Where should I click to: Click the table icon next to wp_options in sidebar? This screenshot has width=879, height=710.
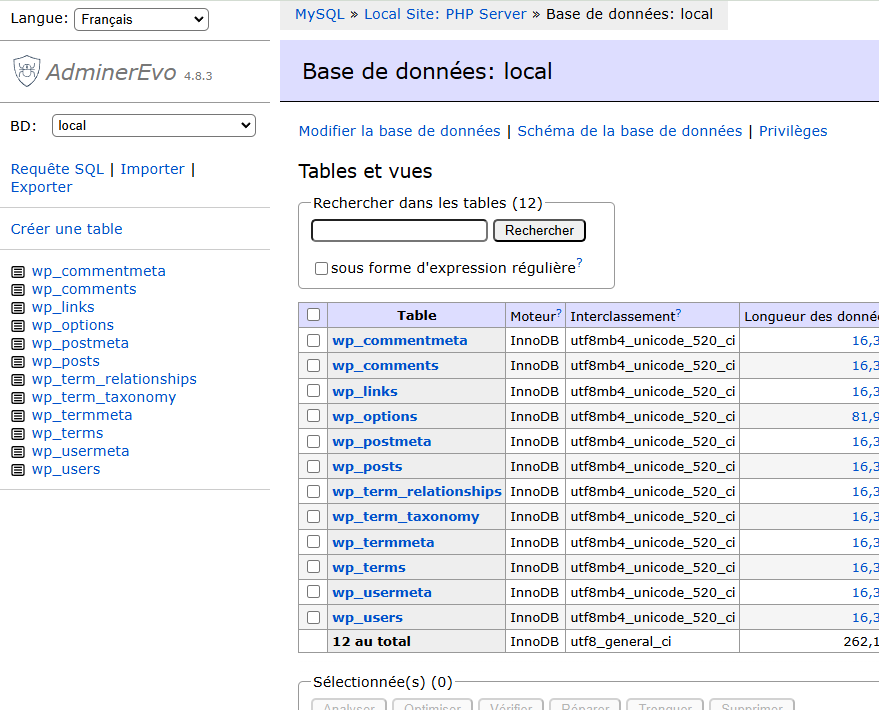pyautogui.click(x=17, y=326)
